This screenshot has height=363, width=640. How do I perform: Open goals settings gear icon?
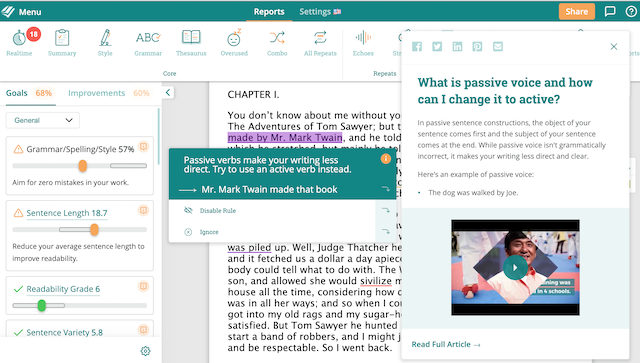tap(145, 351)
